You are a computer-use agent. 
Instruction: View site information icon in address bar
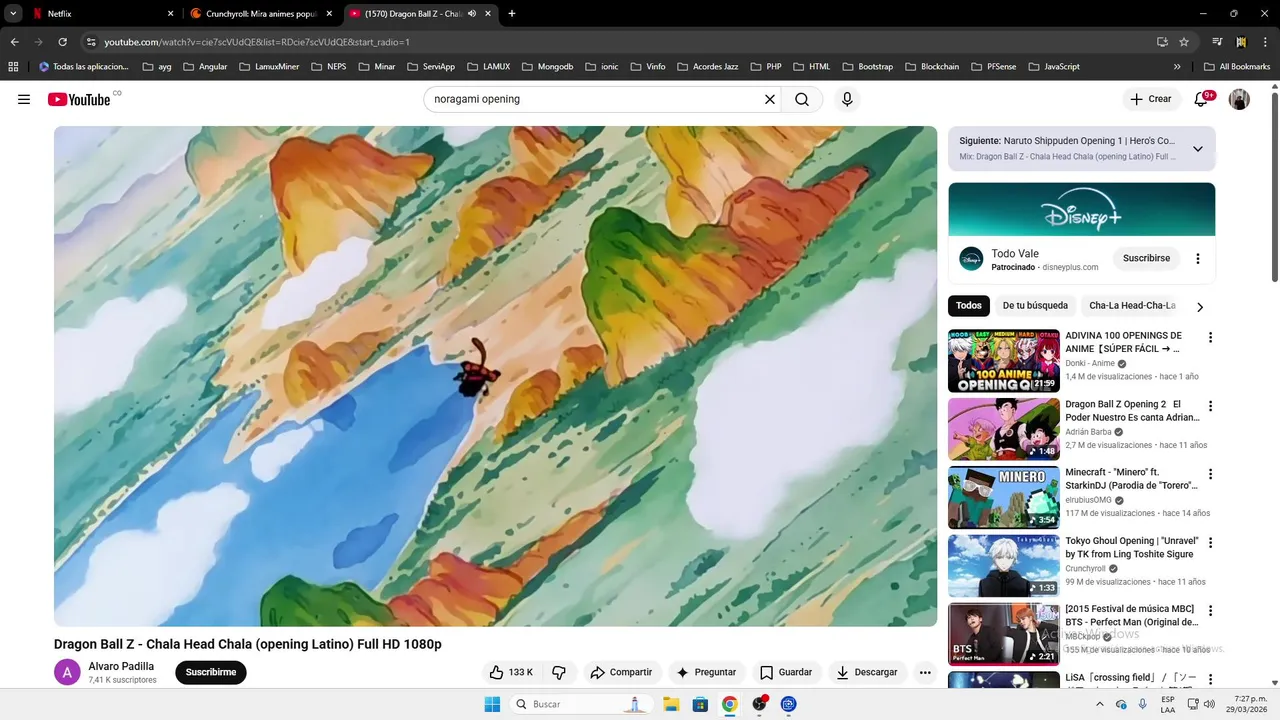[91, 42]
